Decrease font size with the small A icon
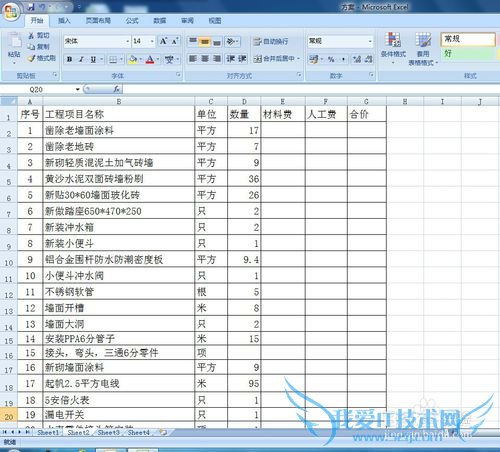 (175, 41)
